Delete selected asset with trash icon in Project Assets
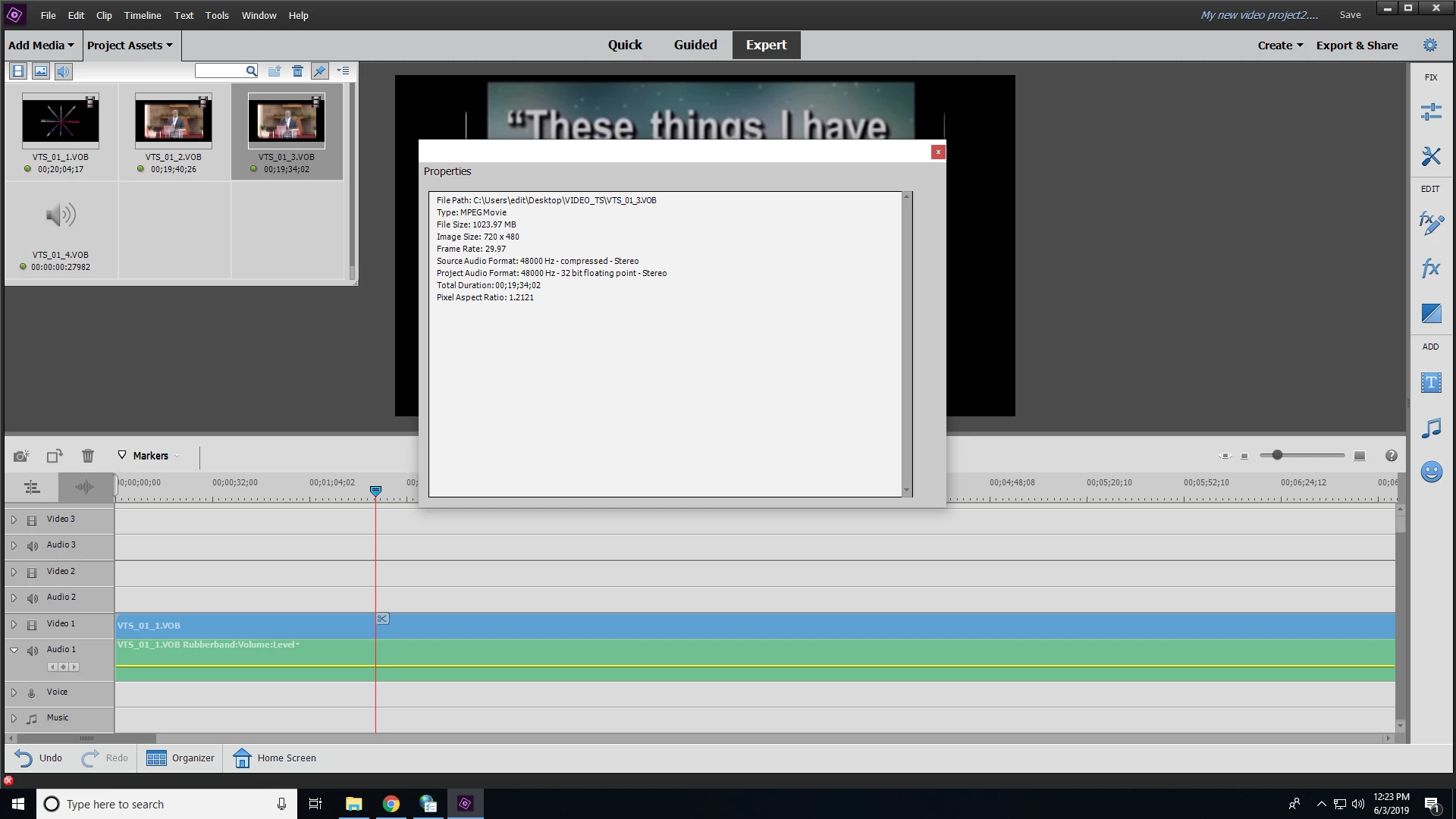1456x819 pixels. point(297,71)
